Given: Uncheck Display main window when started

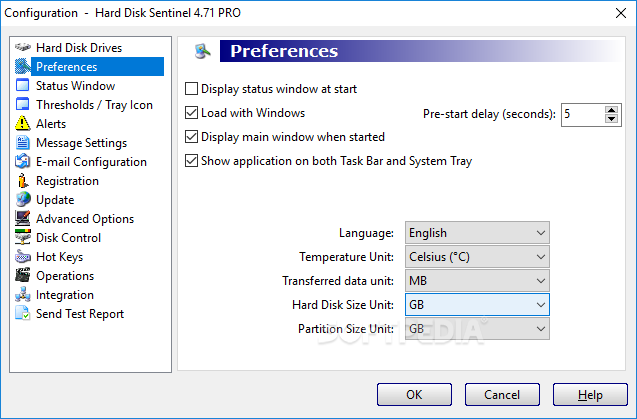Looking at the screenshot, I should coord(191,137).
